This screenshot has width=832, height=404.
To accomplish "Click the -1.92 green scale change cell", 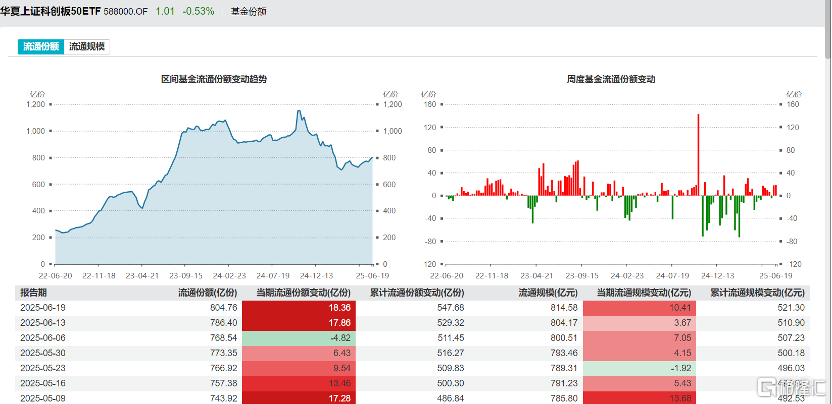I will 639,368.
